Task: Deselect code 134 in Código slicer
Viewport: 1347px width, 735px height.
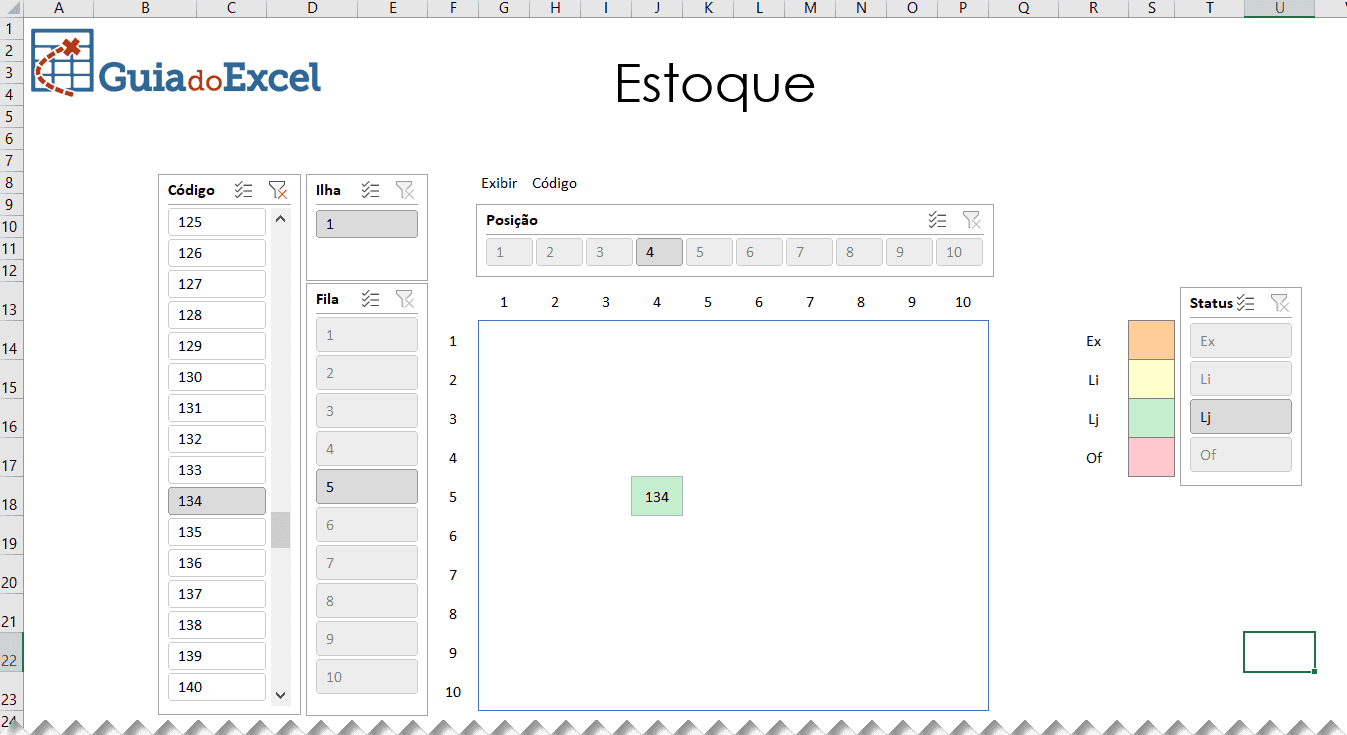Action: pyautogui.click(x=217, y=501)
